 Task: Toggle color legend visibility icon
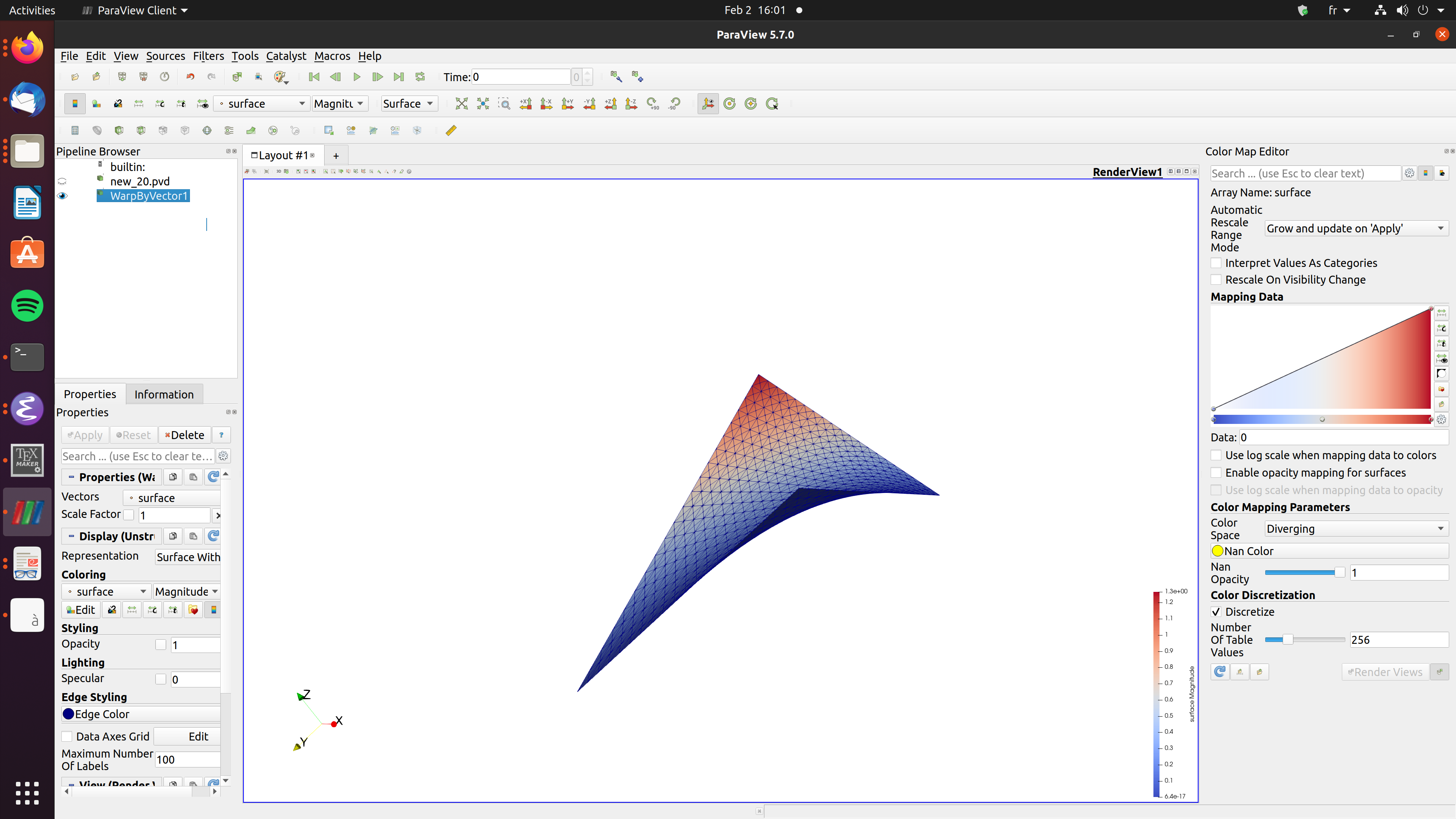tap(75, 104)
